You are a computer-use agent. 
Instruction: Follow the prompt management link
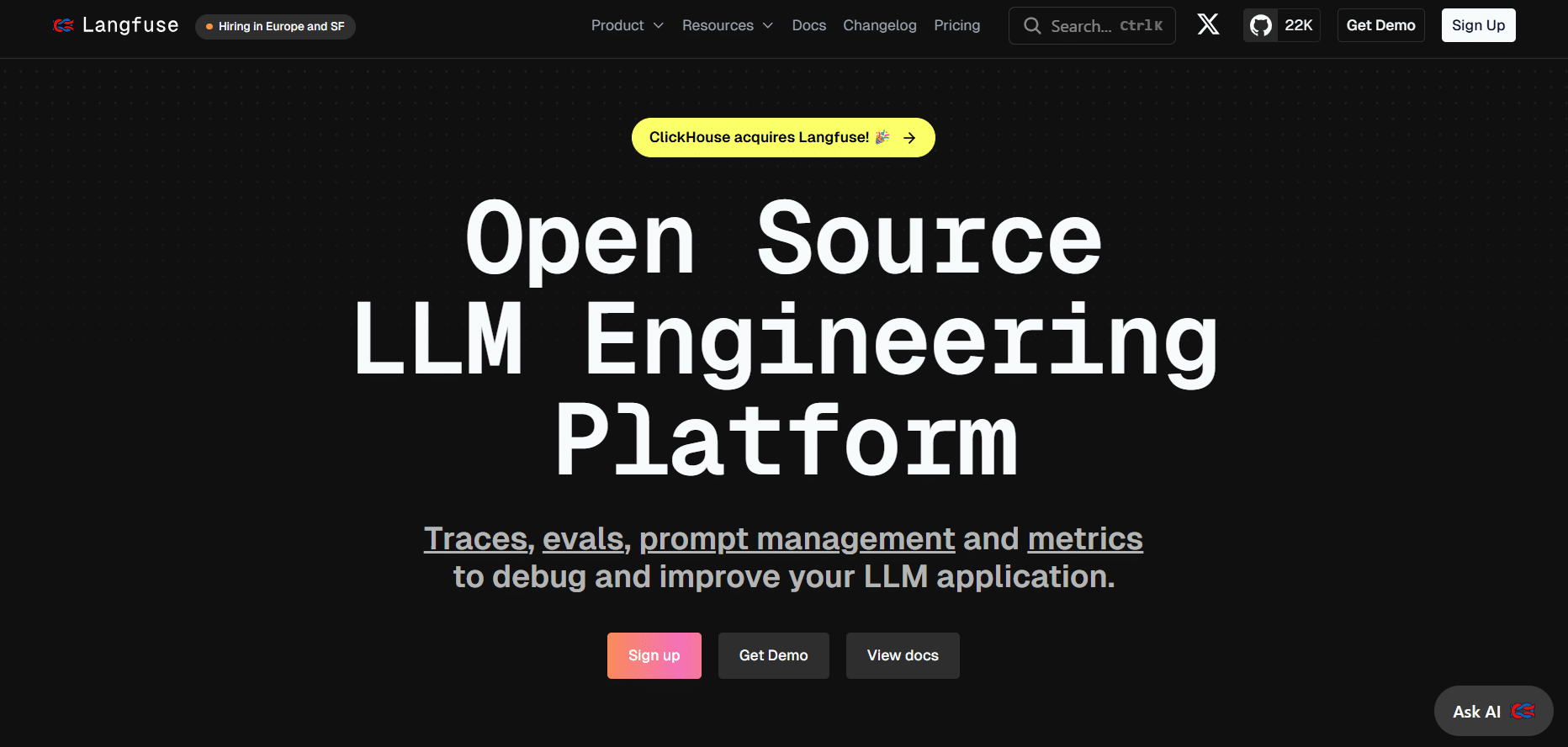coord(797,538)
